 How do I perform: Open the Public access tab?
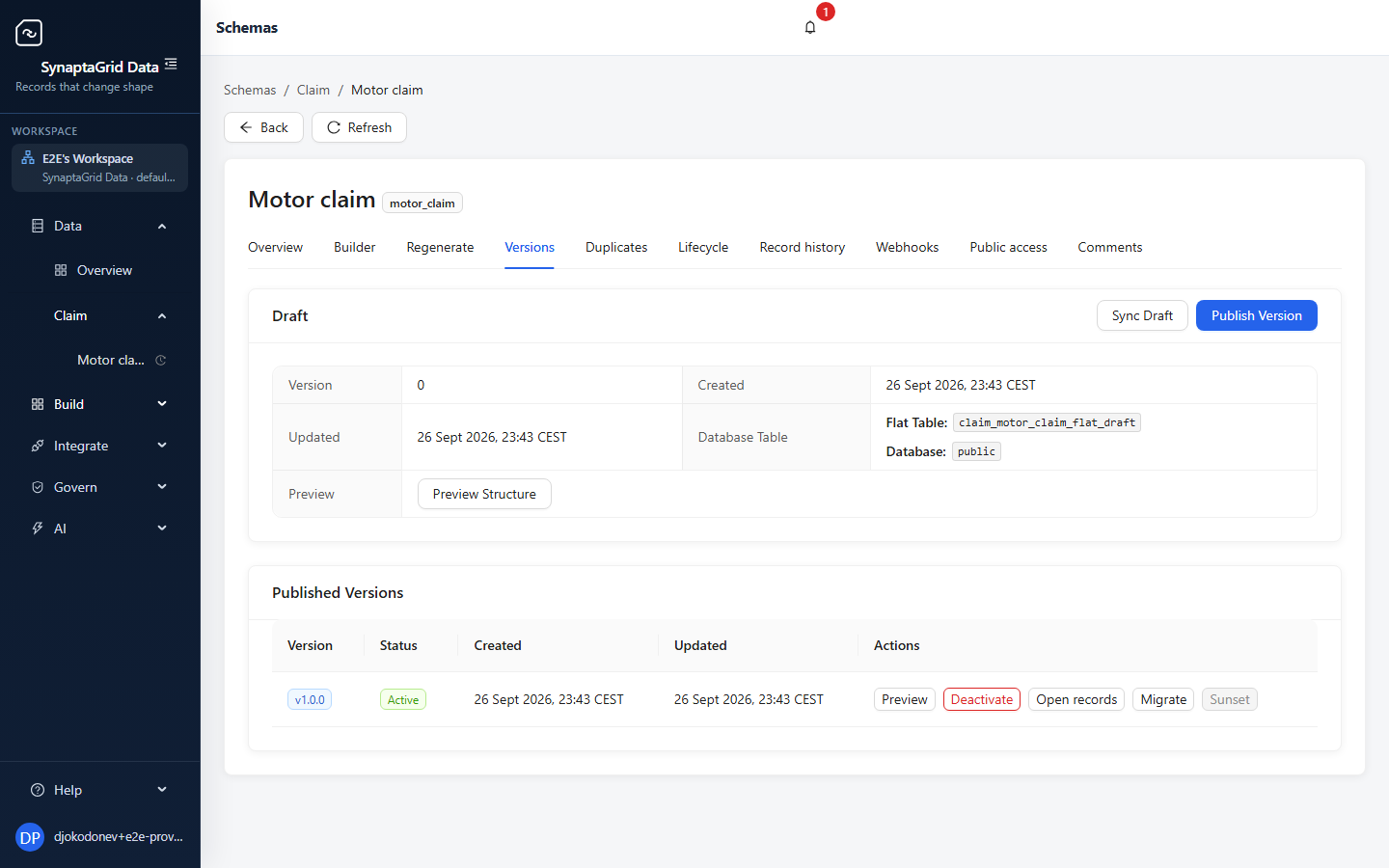point(1008,247)
